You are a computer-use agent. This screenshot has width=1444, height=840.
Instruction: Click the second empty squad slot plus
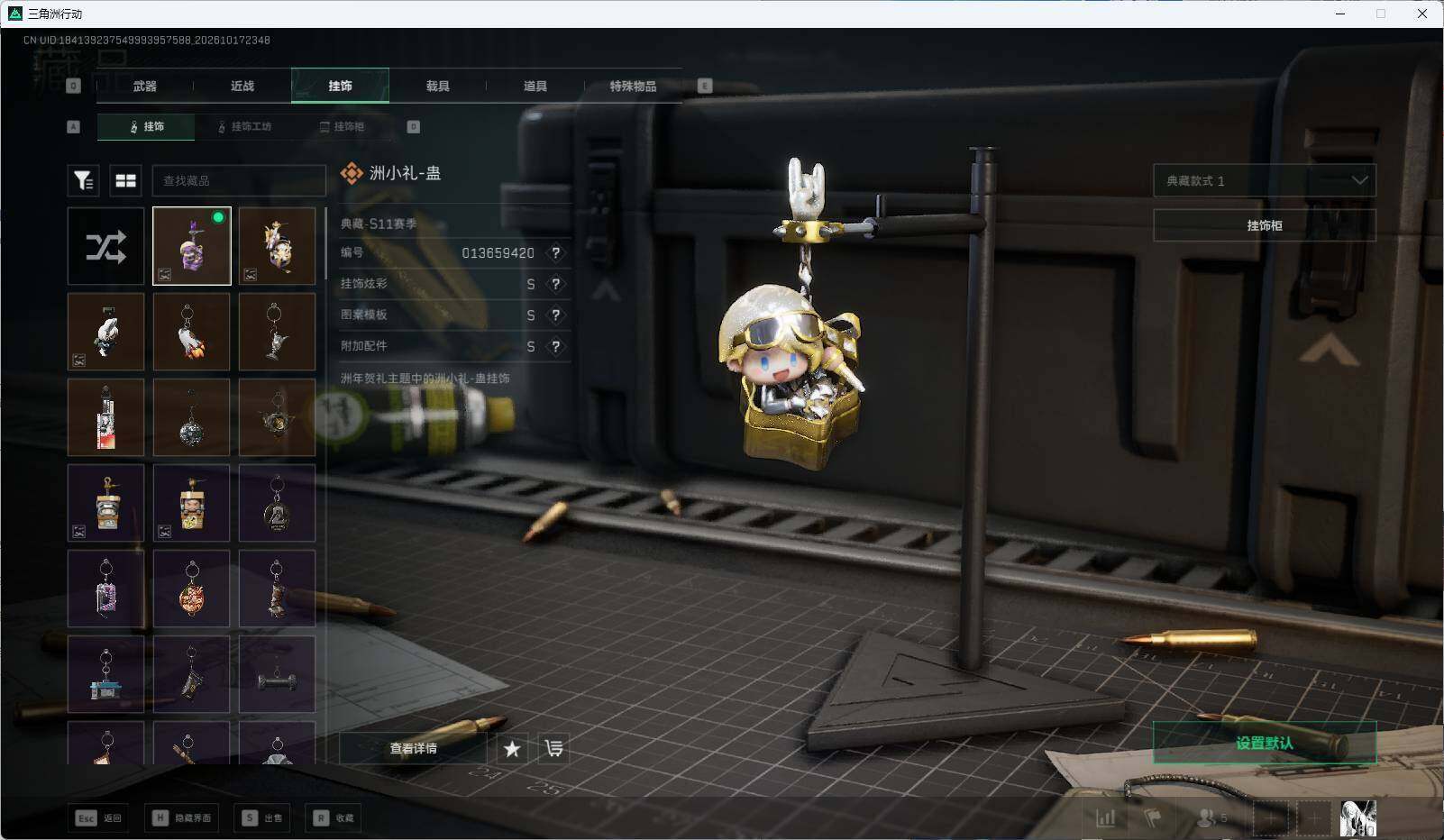tap(1314, 818)
